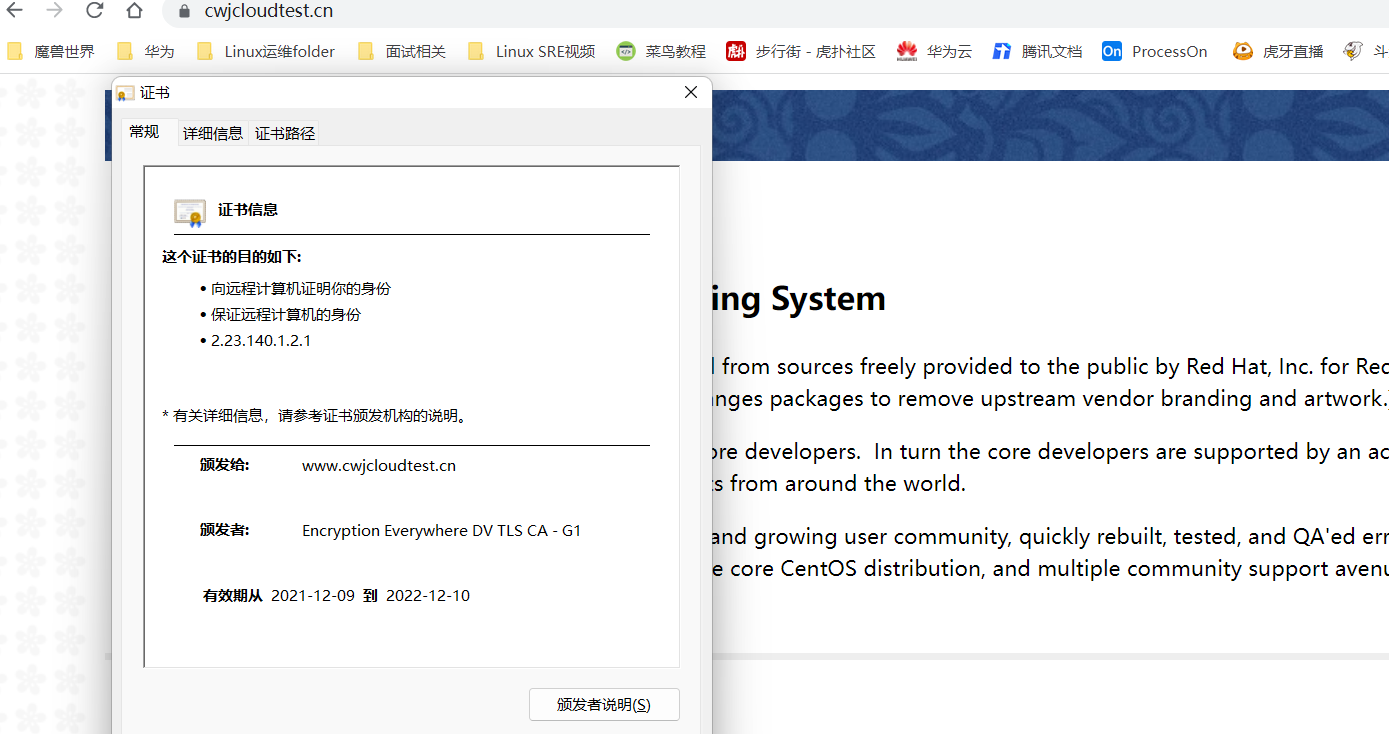Open the Linux SRE视频 bookmark folder

532,51
